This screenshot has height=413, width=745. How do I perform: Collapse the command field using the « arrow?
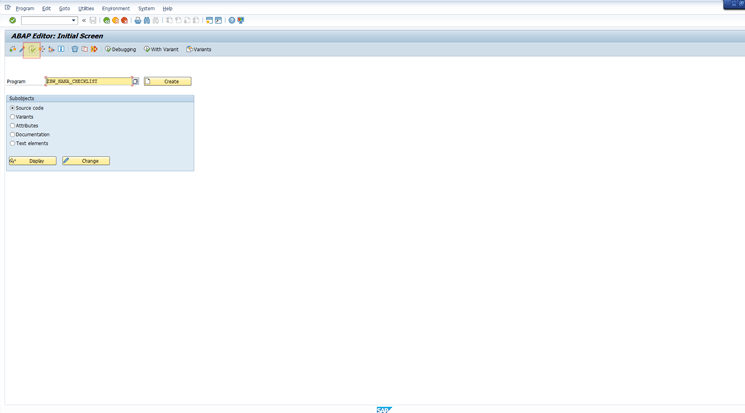[84, 20]
